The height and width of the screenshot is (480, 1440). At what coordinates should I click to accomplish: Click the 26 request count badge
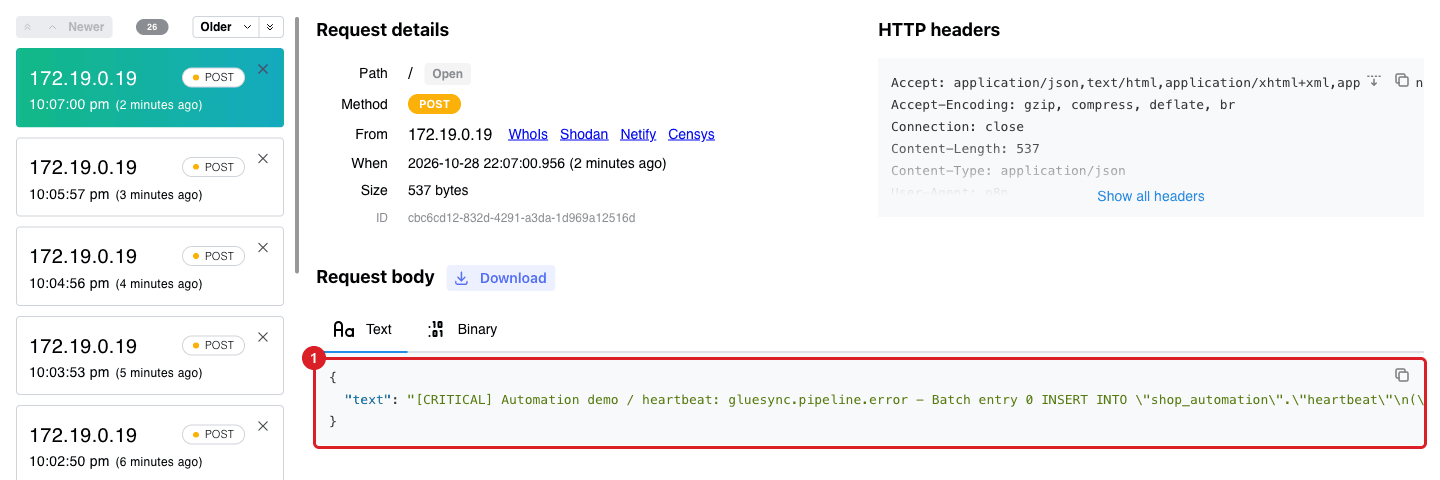coord(152,27)
